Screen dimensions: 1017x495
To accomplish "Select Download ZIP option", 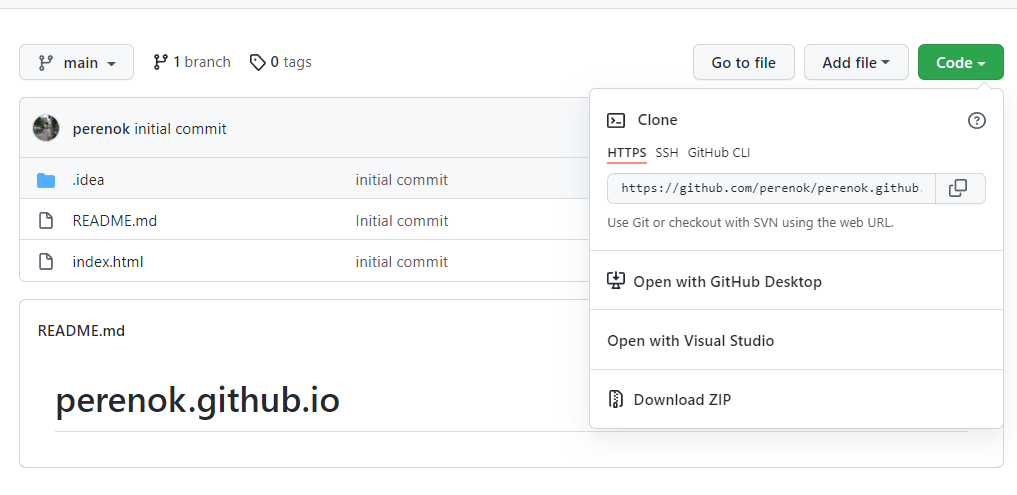I will [x=796, y=400].
